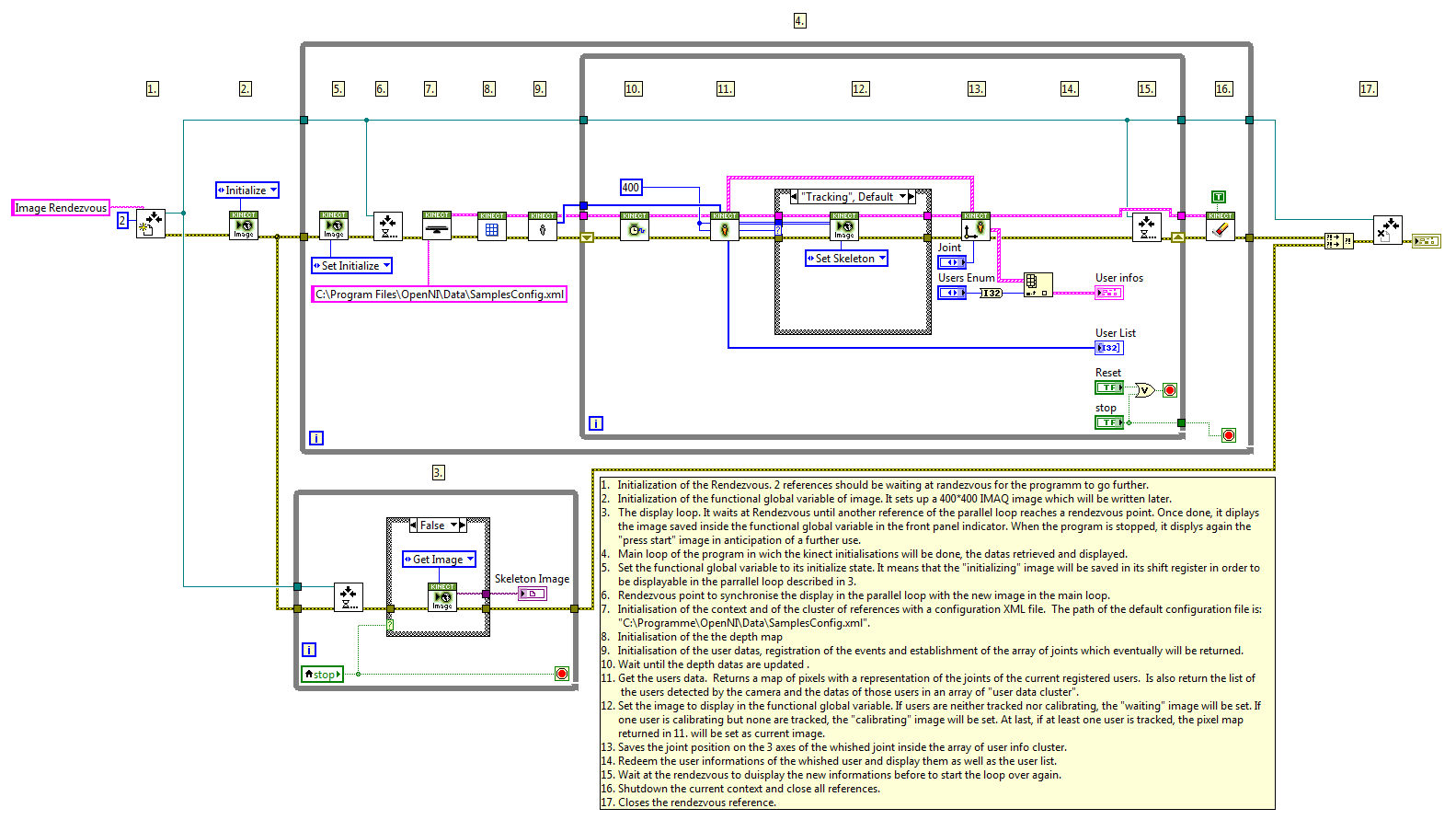Select Kinect user init VI at step 9
Viewport: 1456px width, 820px height.
point(543,226)
